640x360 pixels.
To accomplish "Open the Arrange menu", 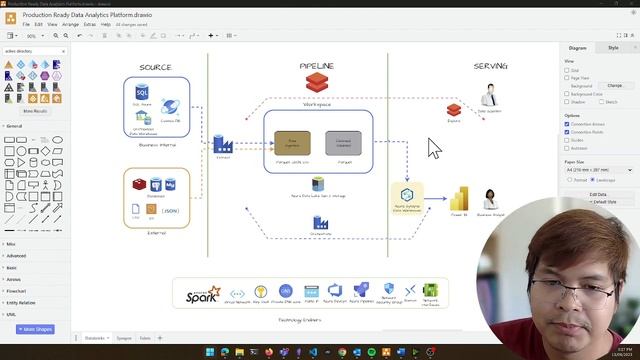I will [x=70, y=24].
